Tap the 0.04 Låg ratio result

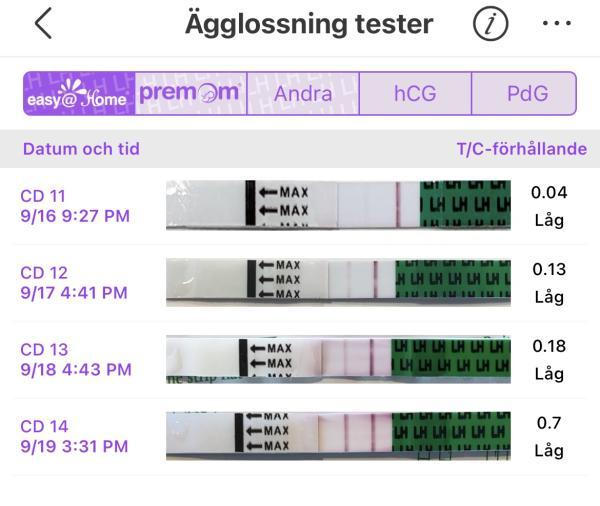(x=549, y=206)
